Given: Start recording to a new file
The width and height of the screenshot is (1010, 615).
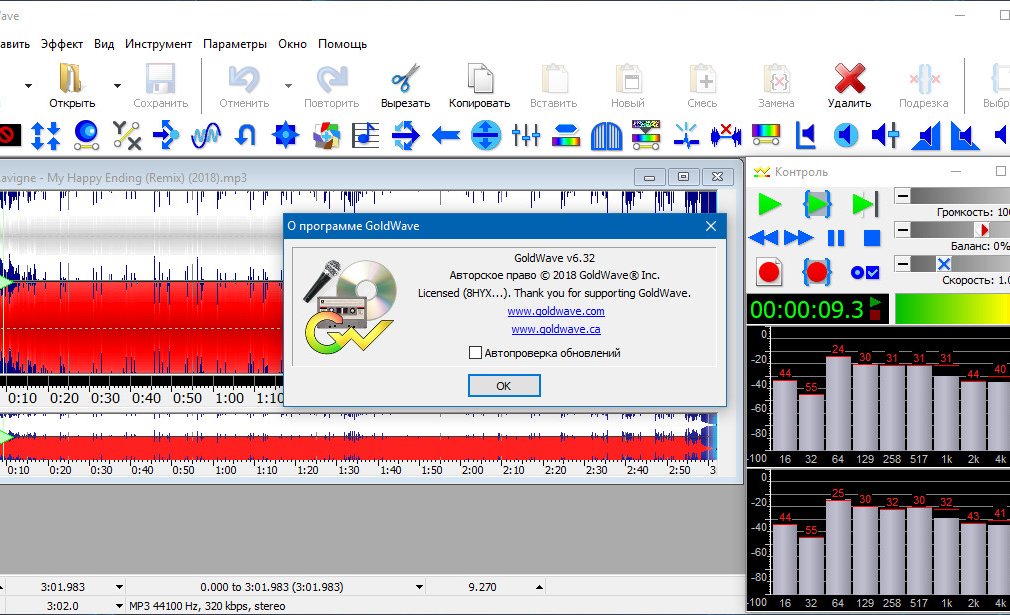Looking at the screenshot, I should [x=769, y=272].
